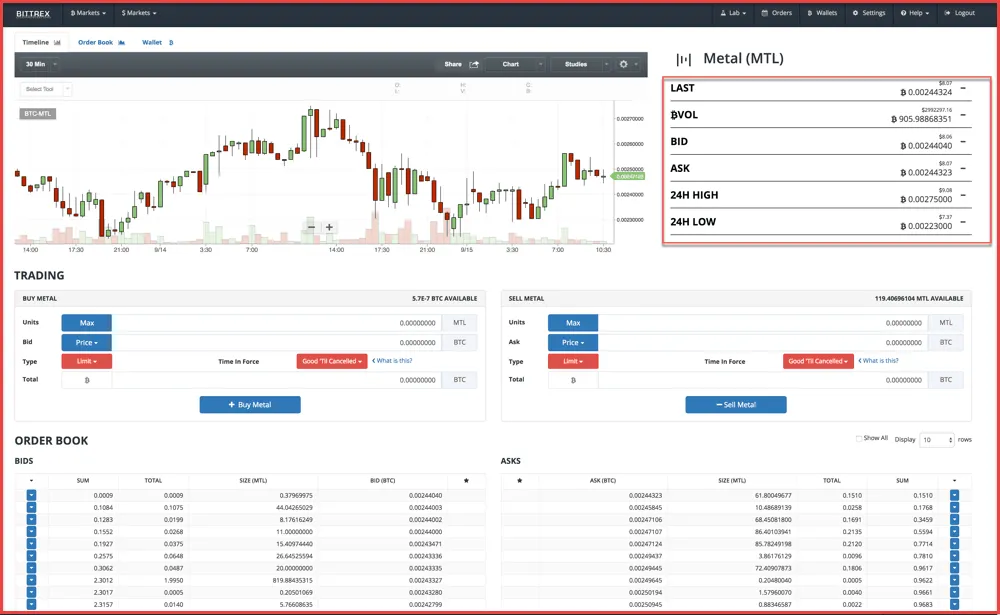Open Buy order Type Limit dropdown
This screenshot has height=615, width=1000.
pos(87,362)
